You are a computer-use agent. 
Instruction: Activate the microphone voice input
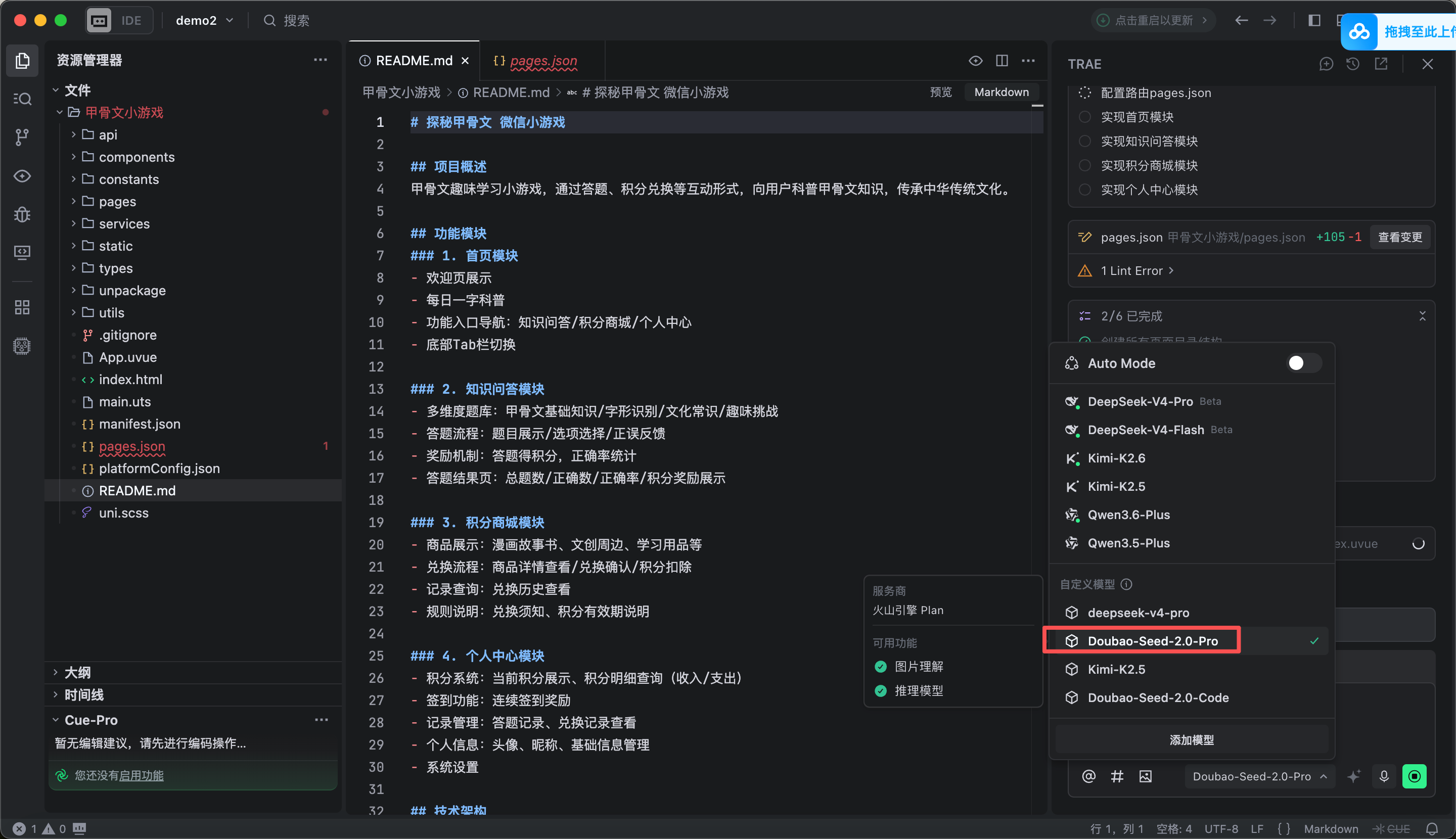[x=1384, y=776]
